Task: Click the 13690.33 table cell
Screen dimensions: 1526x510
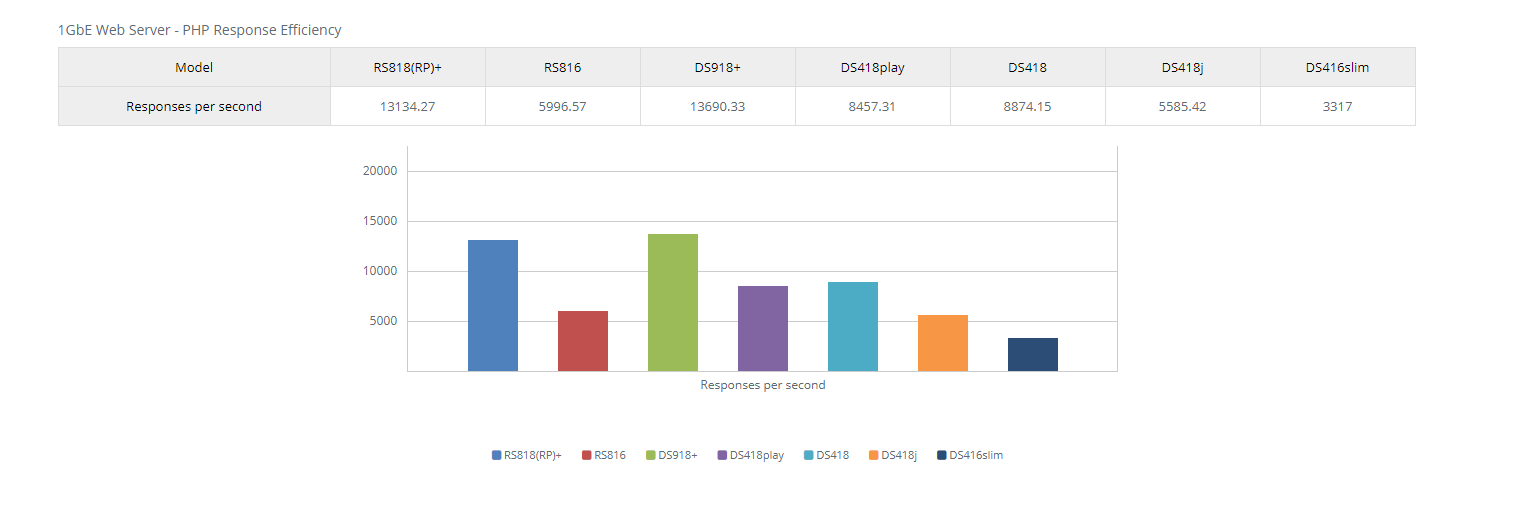Action: [718, 106]
